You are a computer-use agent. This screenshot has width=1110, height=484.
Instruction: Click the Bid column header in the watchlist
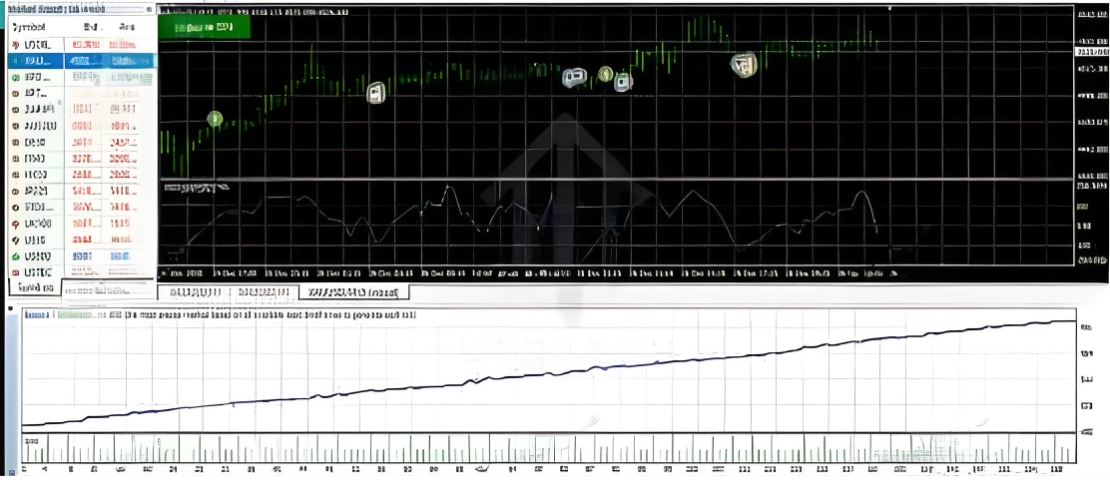pyautogui.click(x=89, y=27)
